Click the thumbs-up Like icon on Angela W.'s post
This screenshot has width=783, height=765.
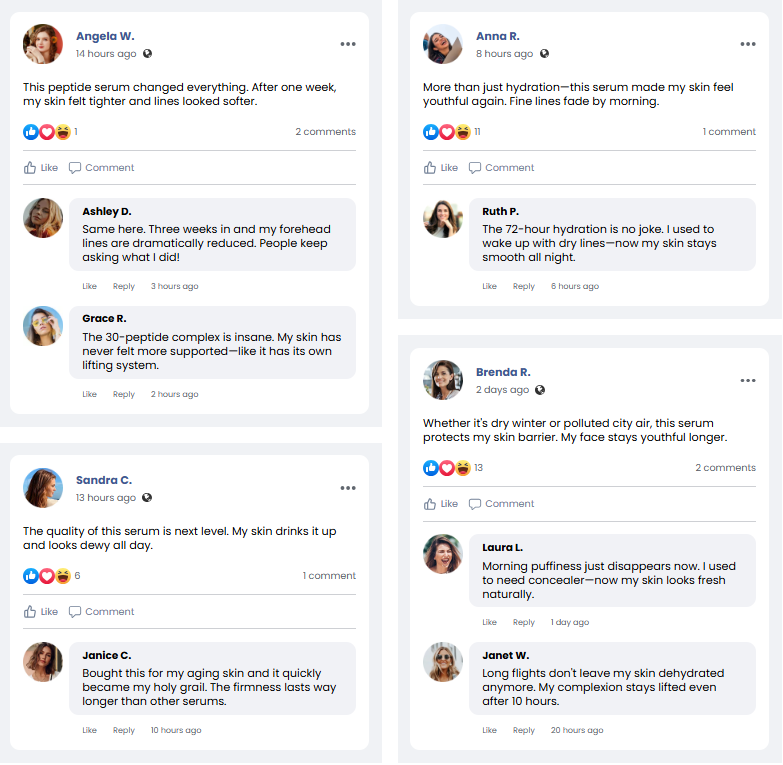[30, 168]
